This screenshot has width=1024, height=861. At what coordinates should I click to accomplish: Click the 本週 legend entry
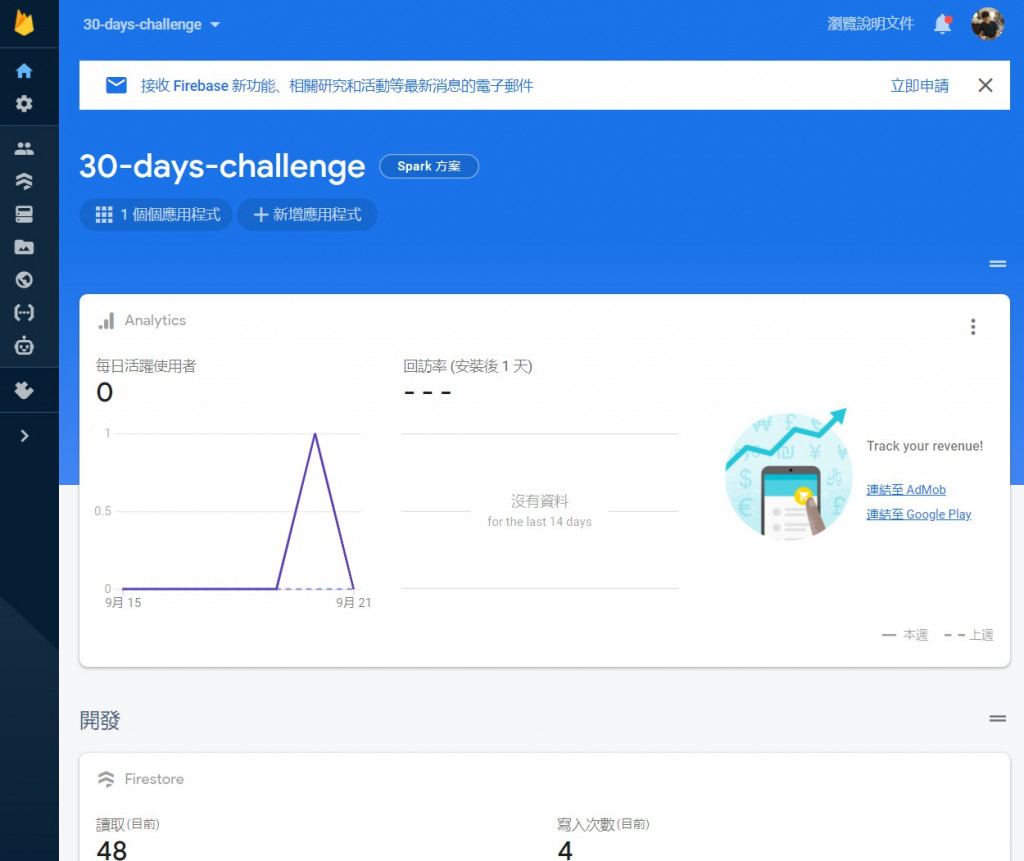[x=904, y=635]
